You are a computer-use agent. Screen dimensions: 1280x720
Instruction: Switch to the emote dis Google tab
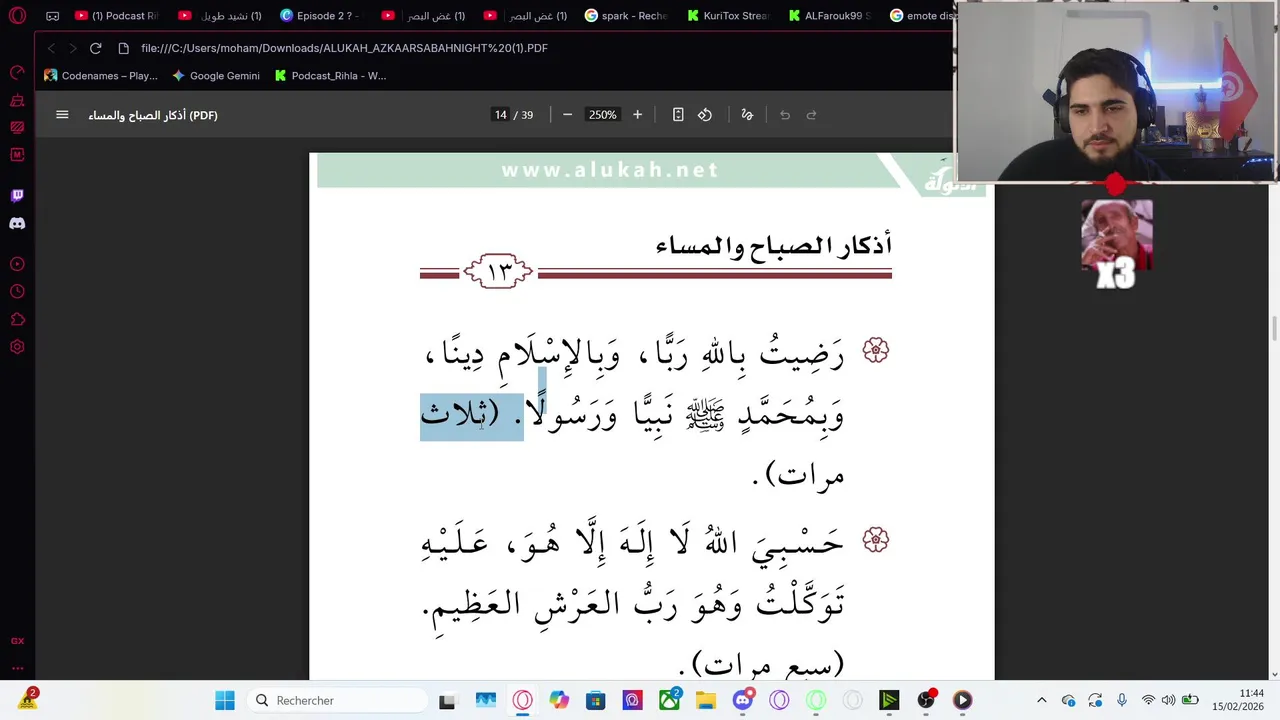click(x=920, y=16)
